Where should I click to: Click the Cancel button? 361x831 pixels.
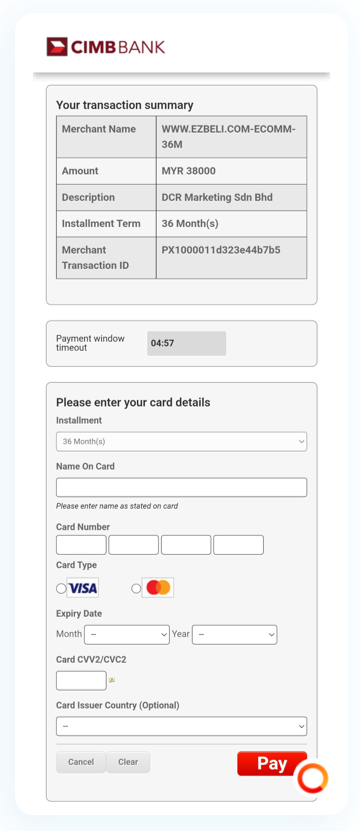tap(81, 762)
